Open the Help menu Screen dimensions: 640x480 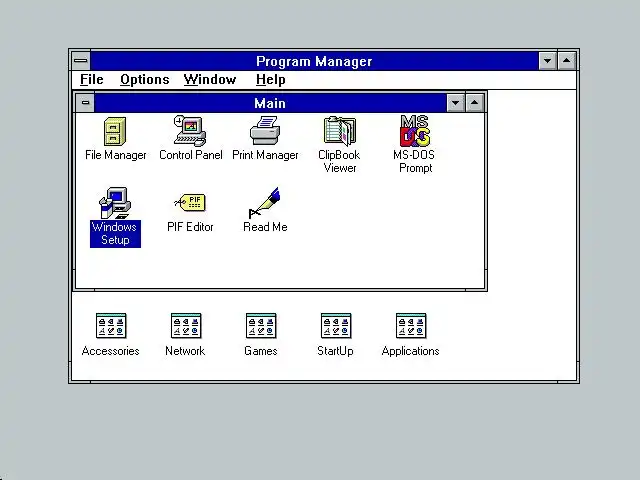pyautogui.click(x=270, y=80)
